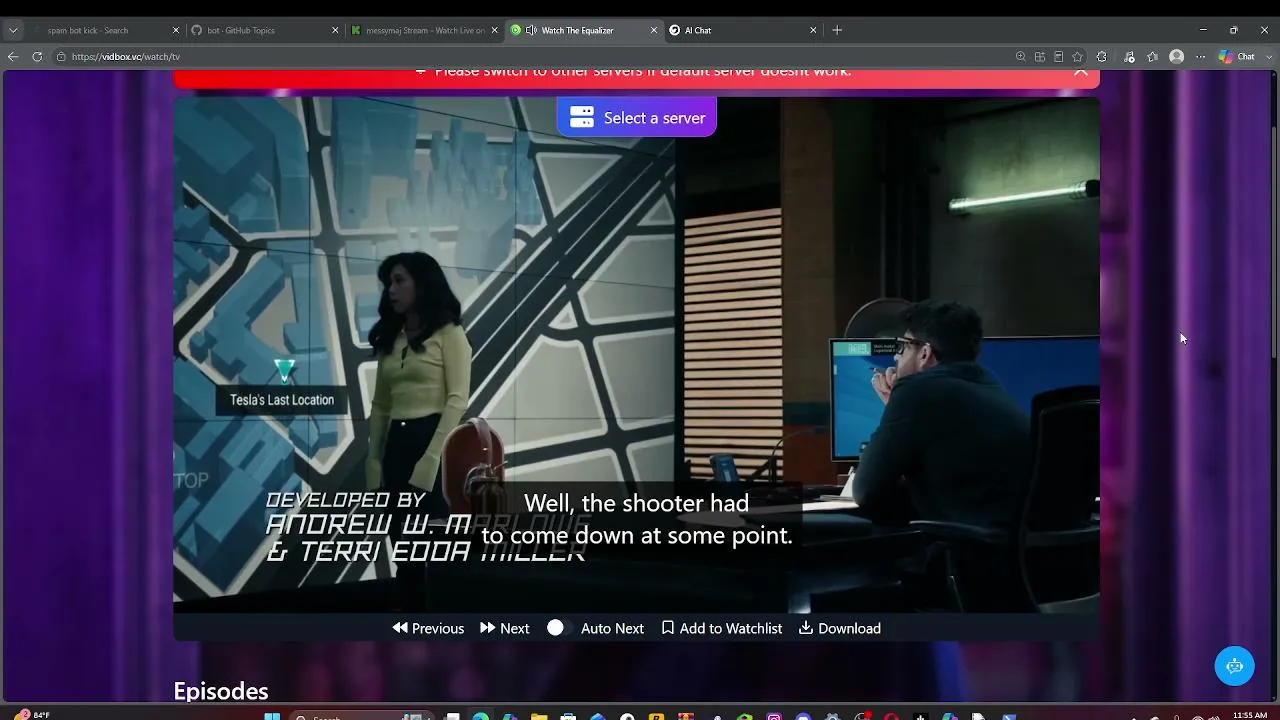Add this page to favorites

tap(1077, 57)
